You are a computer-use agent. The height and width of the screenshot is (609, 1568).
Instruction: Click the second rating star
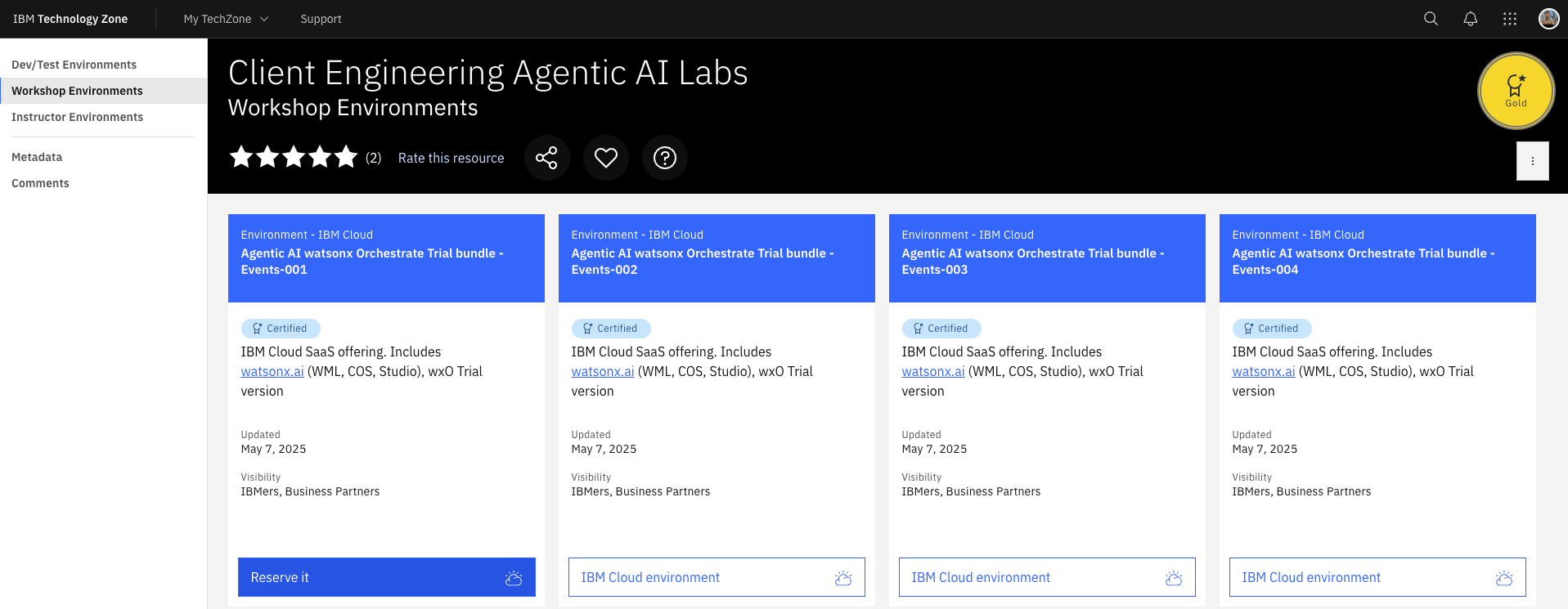(x=267, y=157)
